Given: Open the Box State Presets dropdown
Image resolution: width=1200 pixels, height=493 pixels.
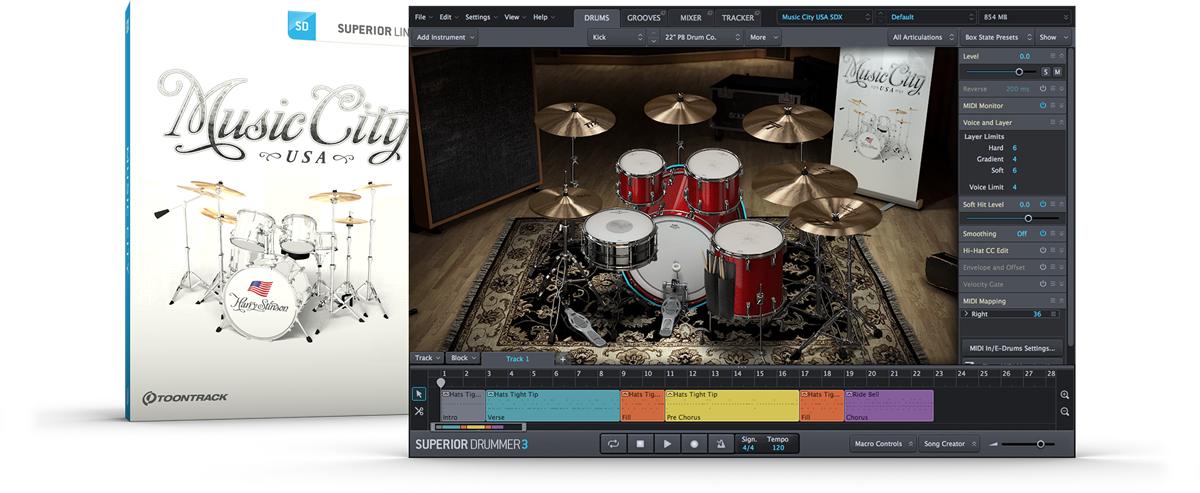Looking at the screenshot, I should [995, 37].
